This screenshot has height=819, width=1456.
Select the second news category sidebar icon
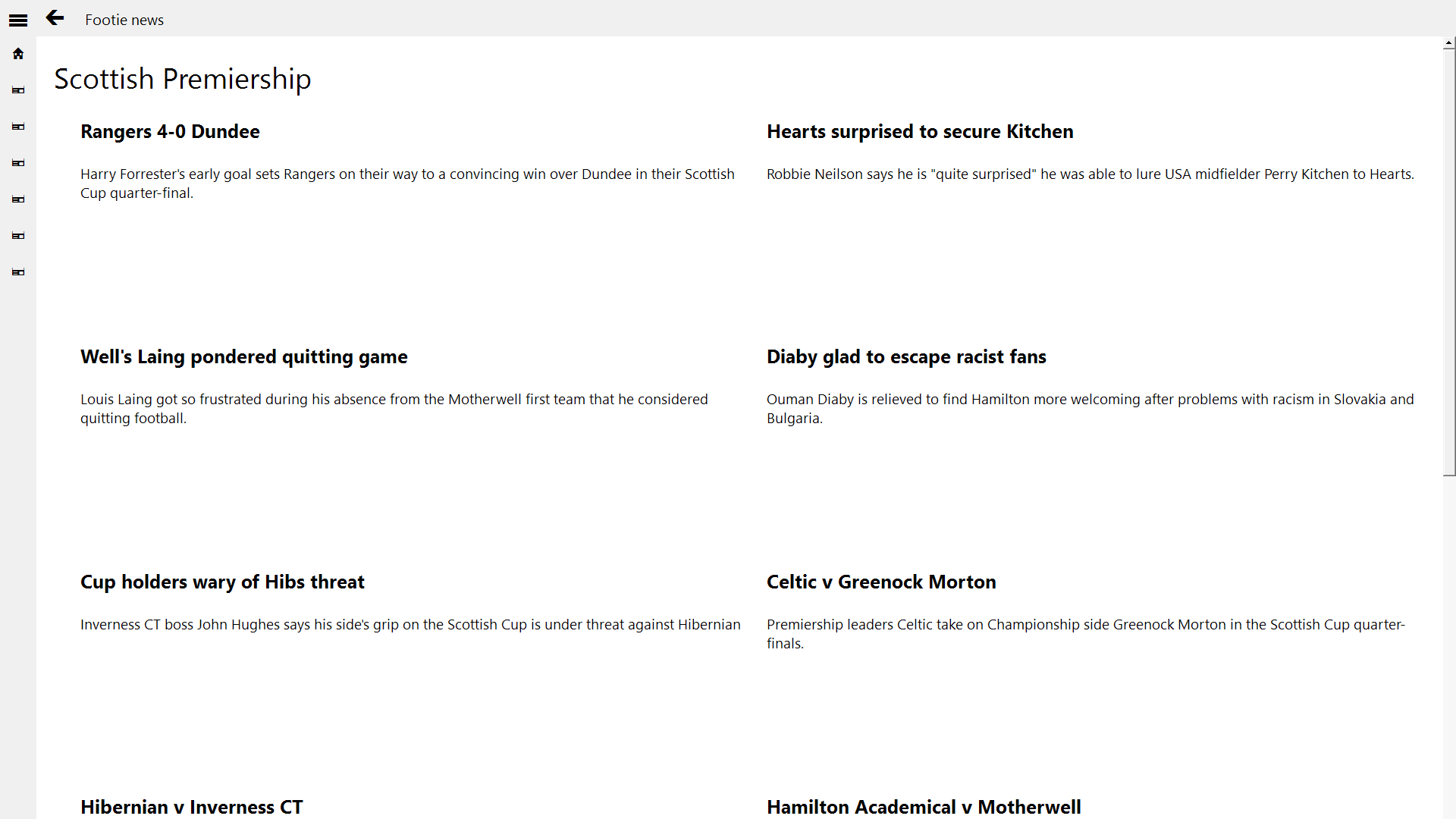pos(18,127)
